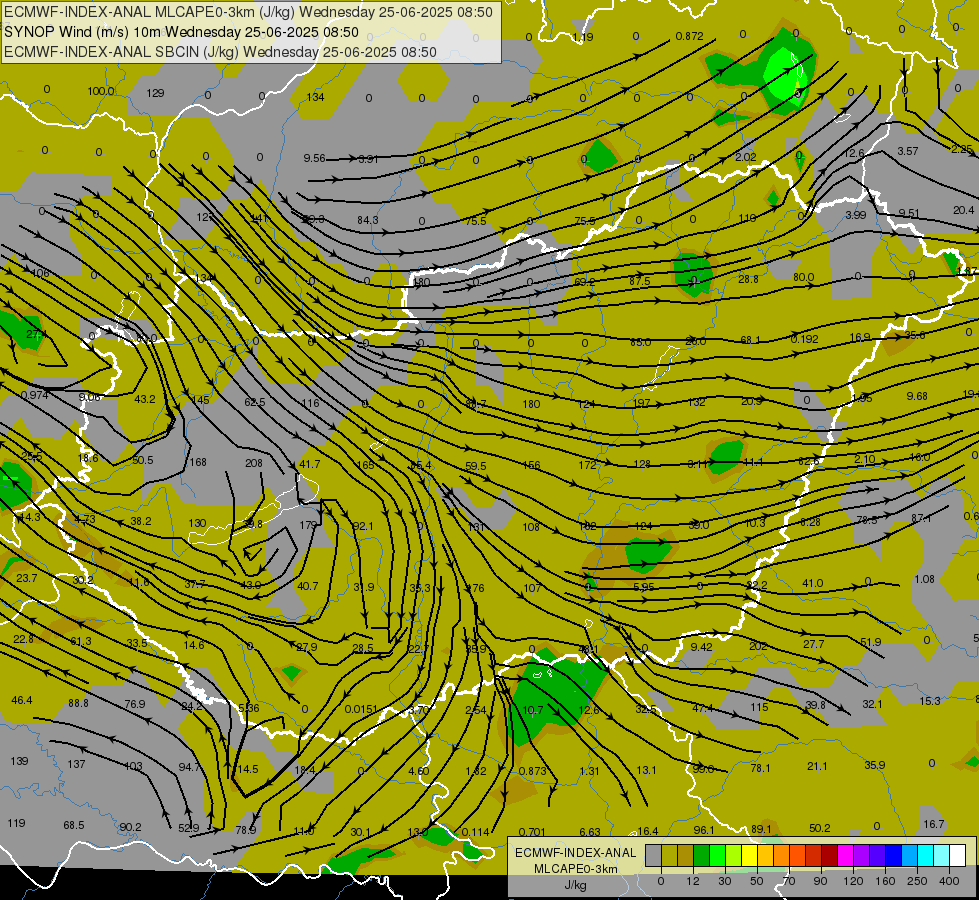Click the legend tick label '30'

tap(725, 881)
